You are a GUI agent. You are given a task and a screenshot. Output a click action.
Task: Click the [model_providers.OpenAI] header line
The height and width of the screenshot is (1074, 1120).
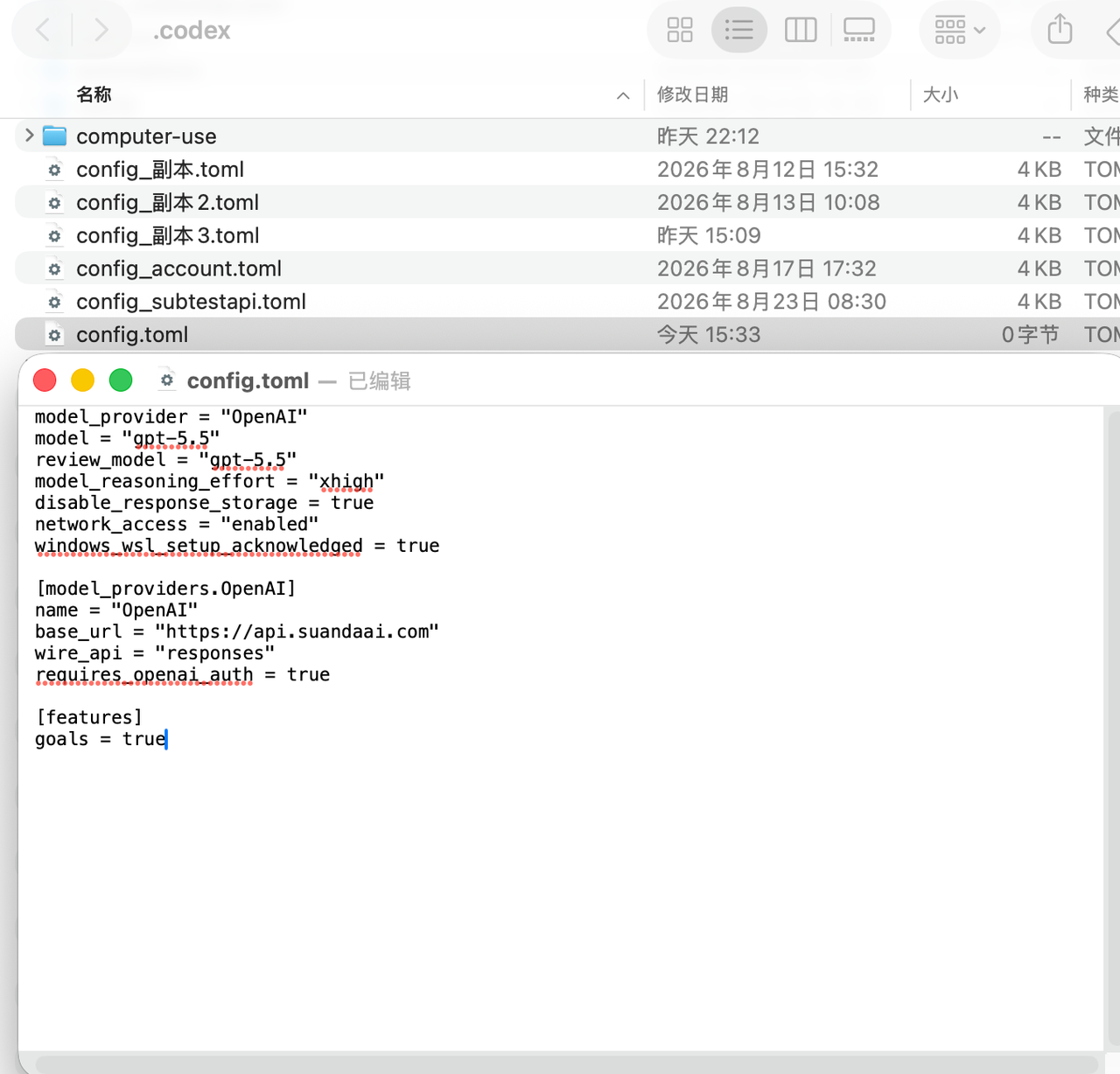click(165, 589)
